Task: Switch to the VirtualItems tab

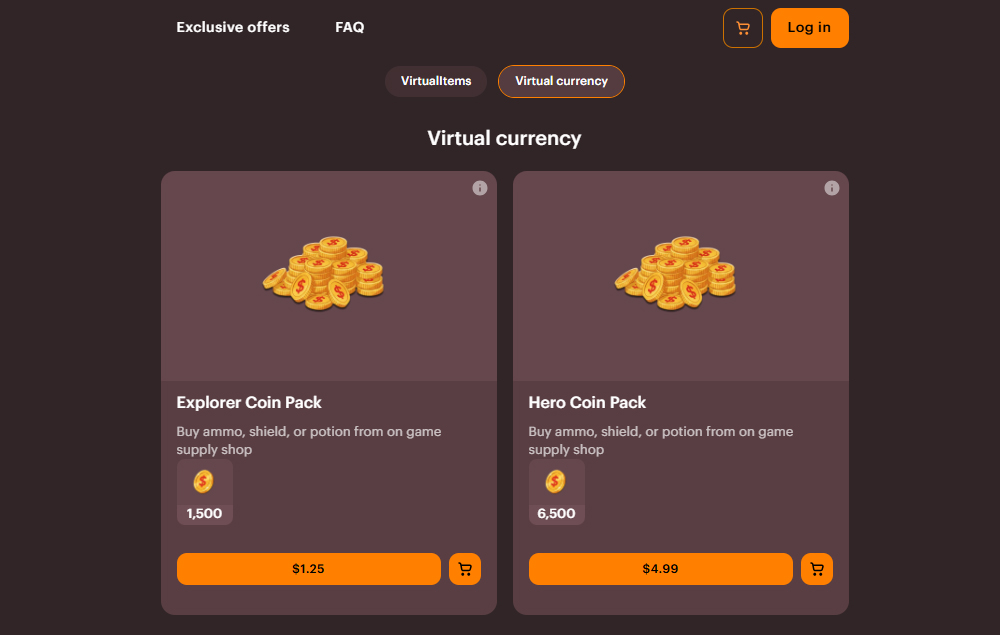Action: coord(436,81)
